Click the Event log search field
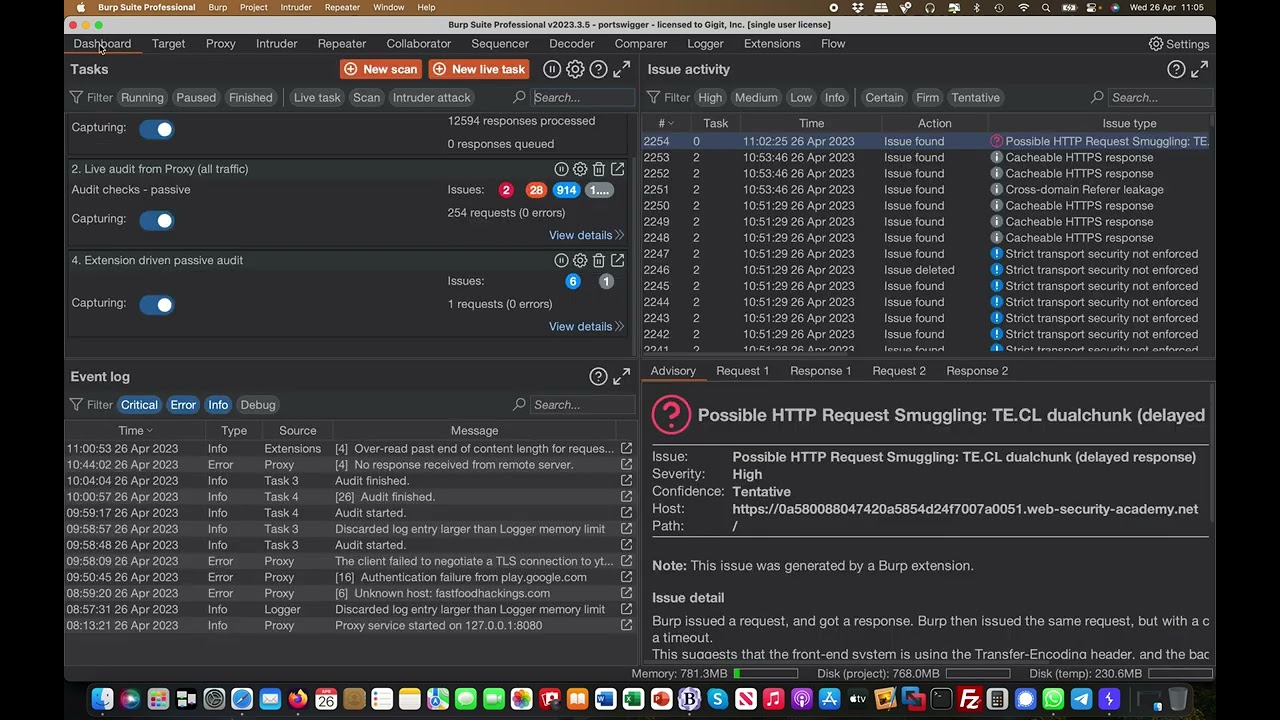This screenshot has height=720, width=1280. [583, 405]
